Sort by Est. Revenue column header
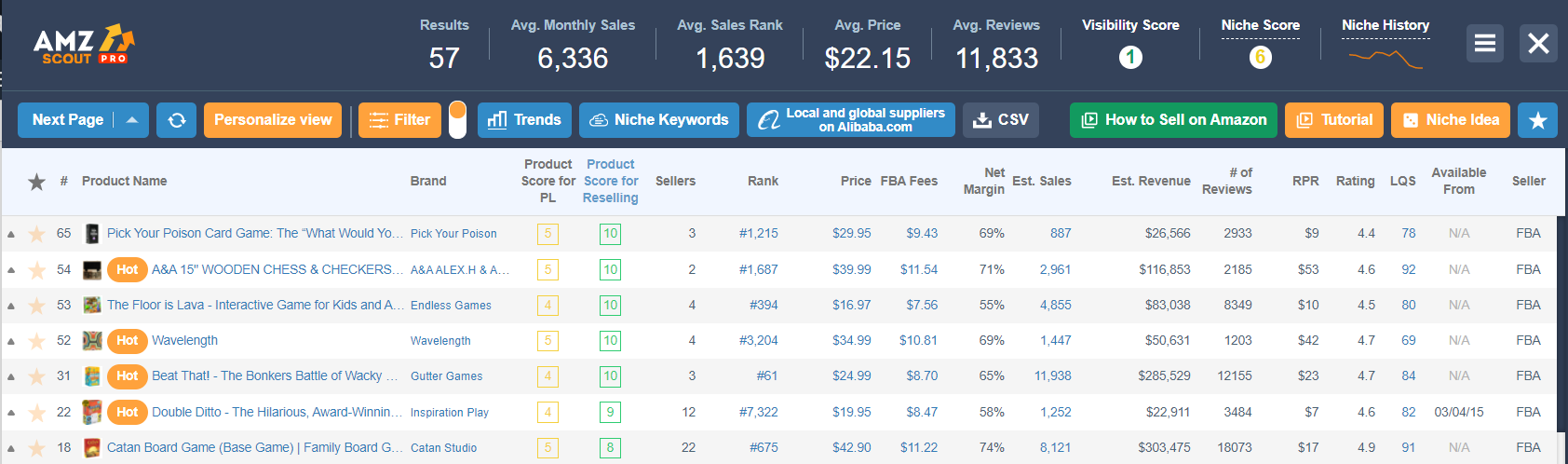Image resolution: width=1568 pixels, height=464 pixels. (x=1151, y=181)
